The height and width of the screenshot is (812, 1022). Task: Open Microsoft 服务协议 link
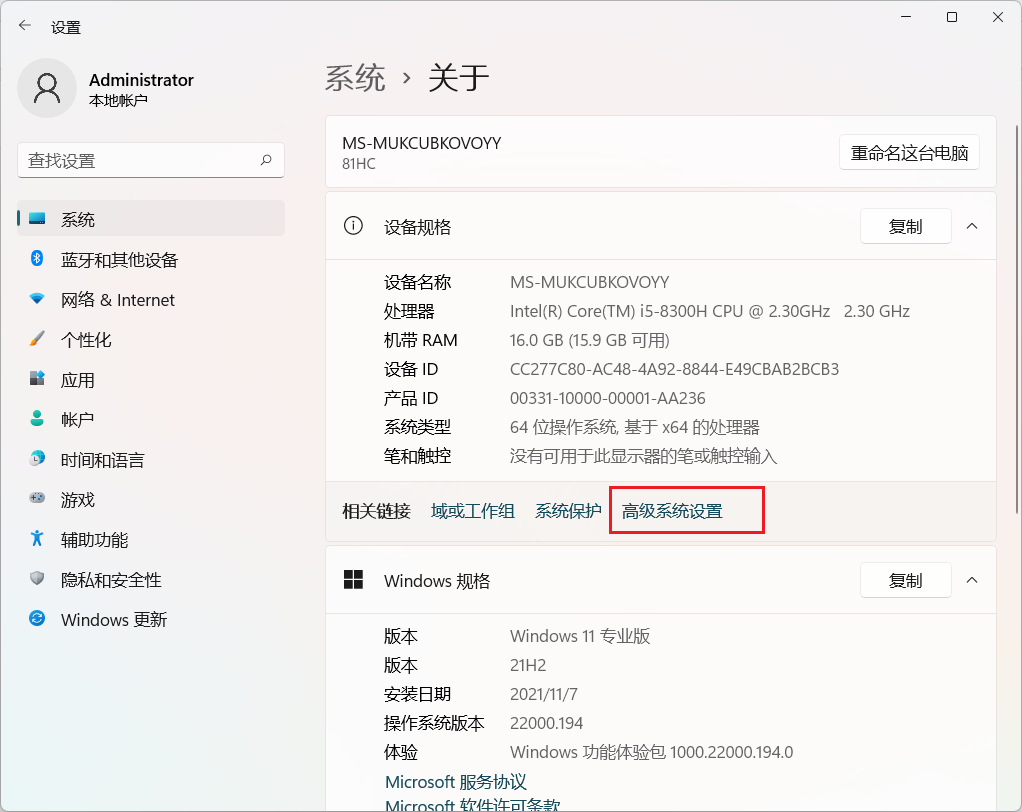tap(456, 781)
